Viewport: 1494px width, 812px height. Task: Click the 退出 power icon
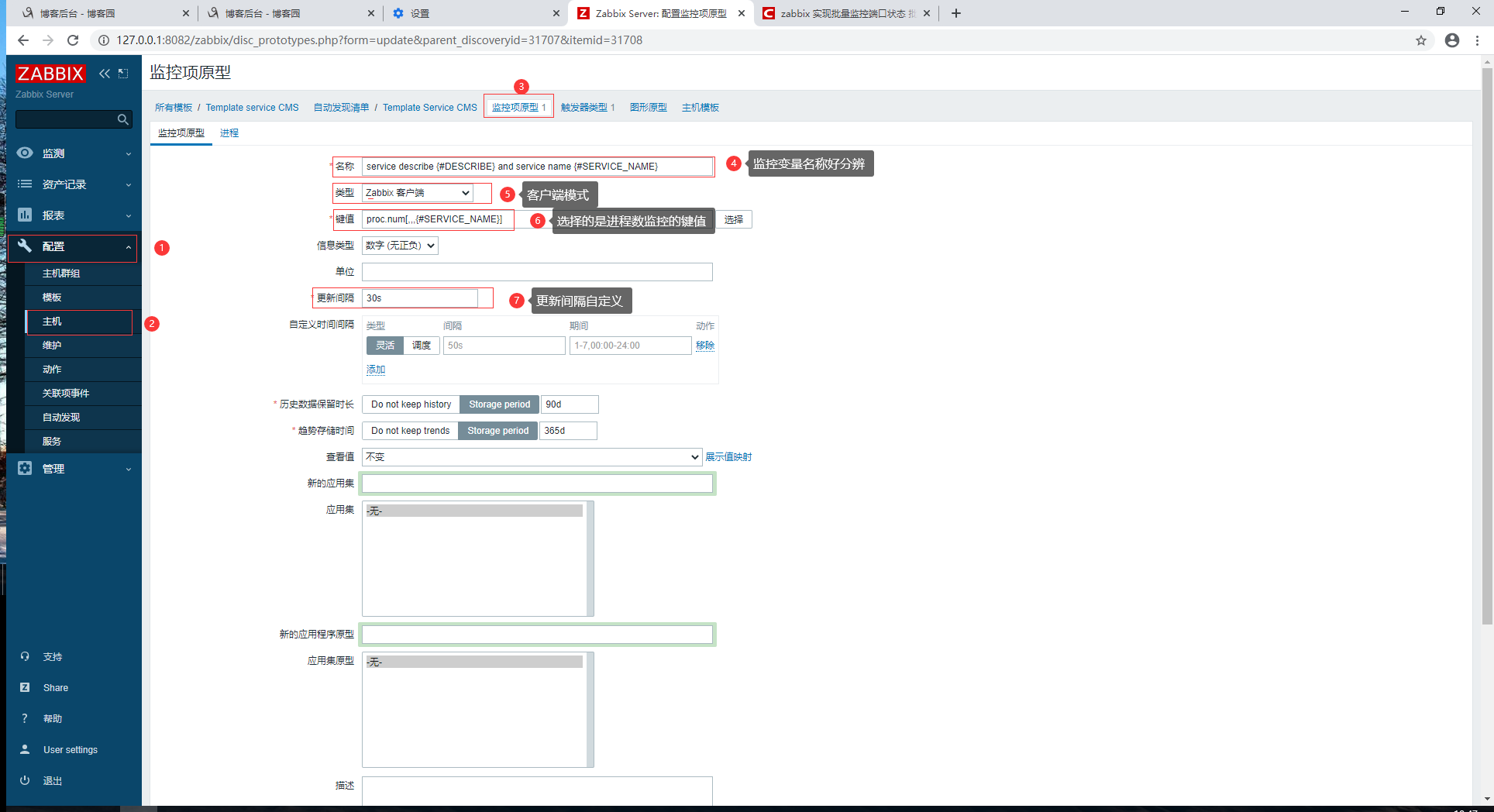coord(25,781)
